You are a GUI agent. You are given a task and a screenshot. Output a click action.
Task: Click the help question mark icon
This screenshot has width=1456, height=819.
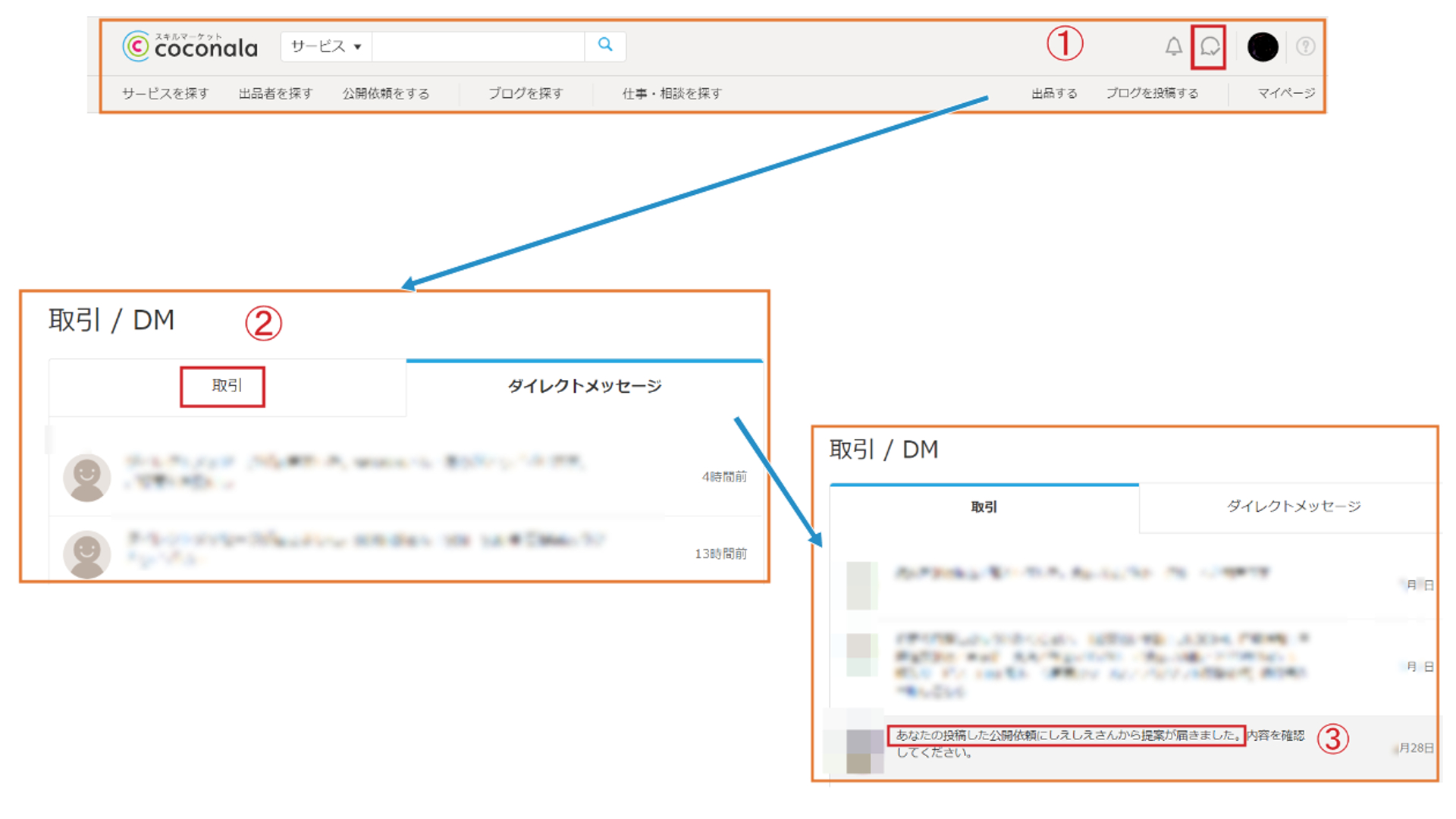(x=1306, y=46)
